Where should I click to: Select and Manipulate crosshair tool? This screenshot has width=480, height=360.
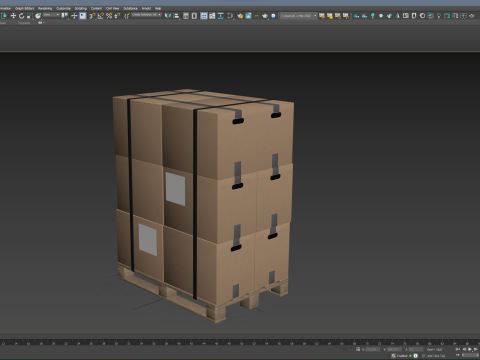point(74,16)
